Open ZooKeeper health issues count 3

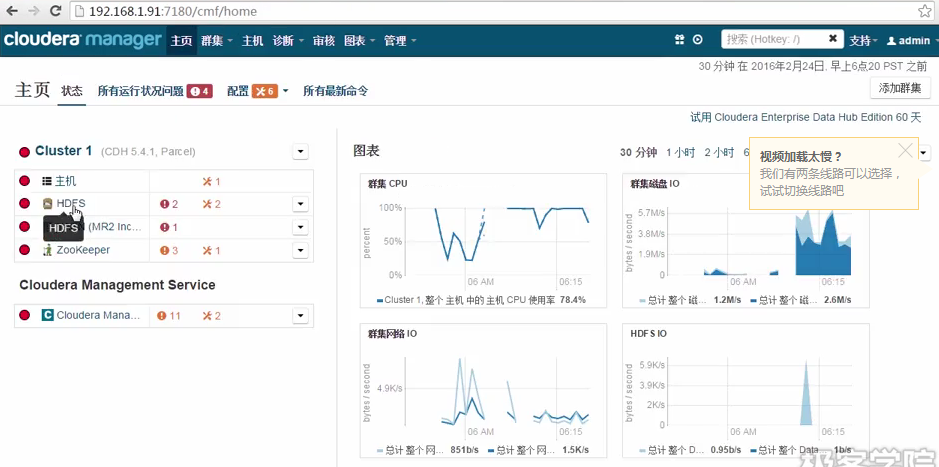169,250
